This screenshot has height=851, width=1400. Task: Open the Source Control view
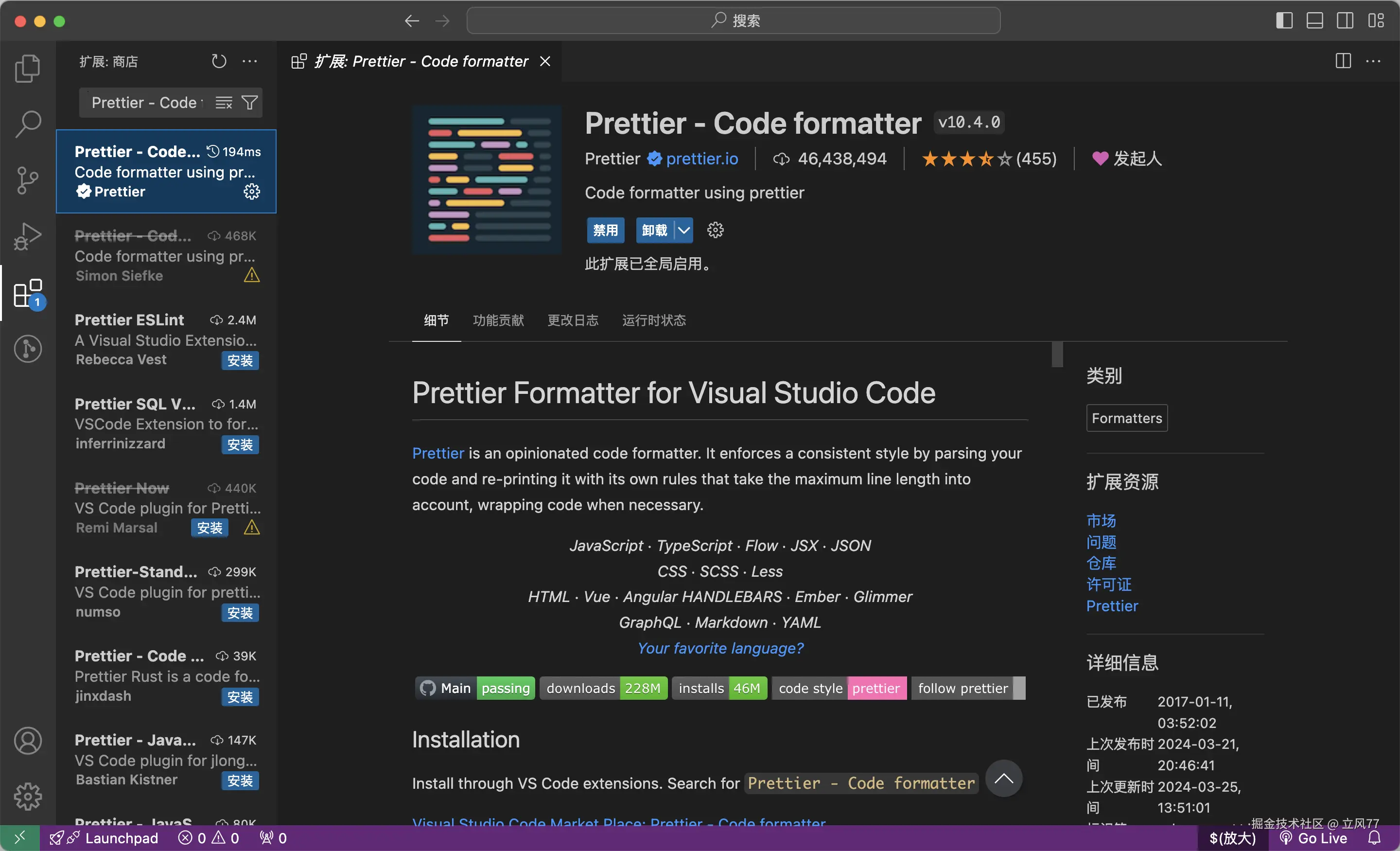27,180
